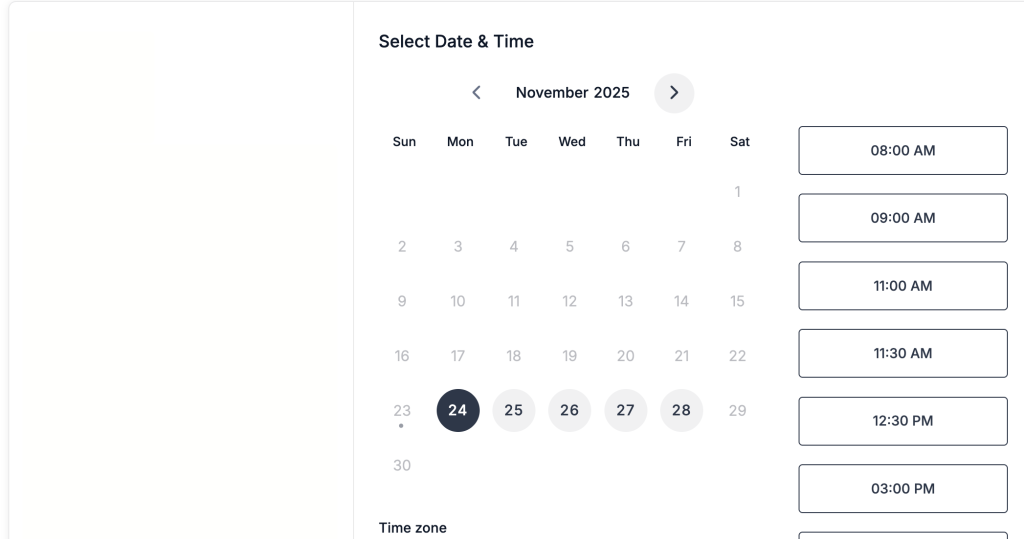
Task: Advance to the next month
Action: coord(674,93)
